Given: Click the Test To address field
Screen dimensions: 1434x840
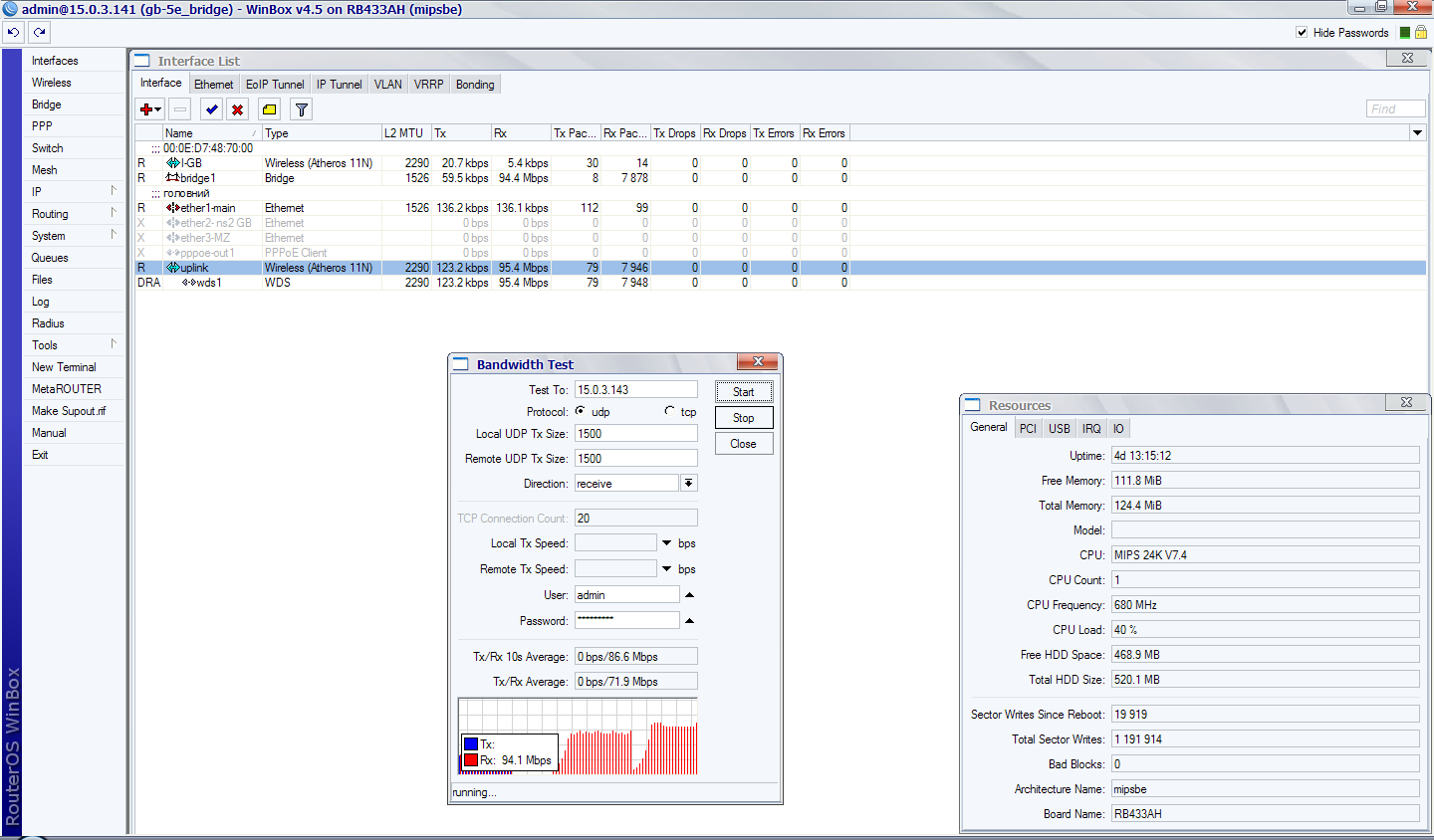Looking at the screenshot, I should point(635,390).
